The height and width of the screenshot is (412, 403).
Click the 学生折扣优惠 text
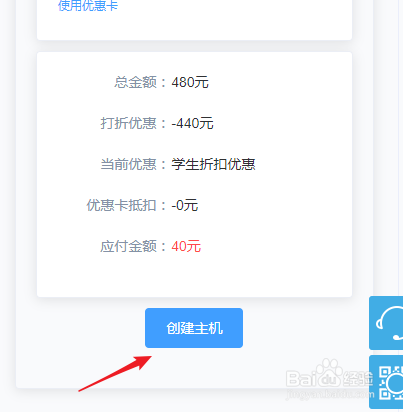[213, 164]
